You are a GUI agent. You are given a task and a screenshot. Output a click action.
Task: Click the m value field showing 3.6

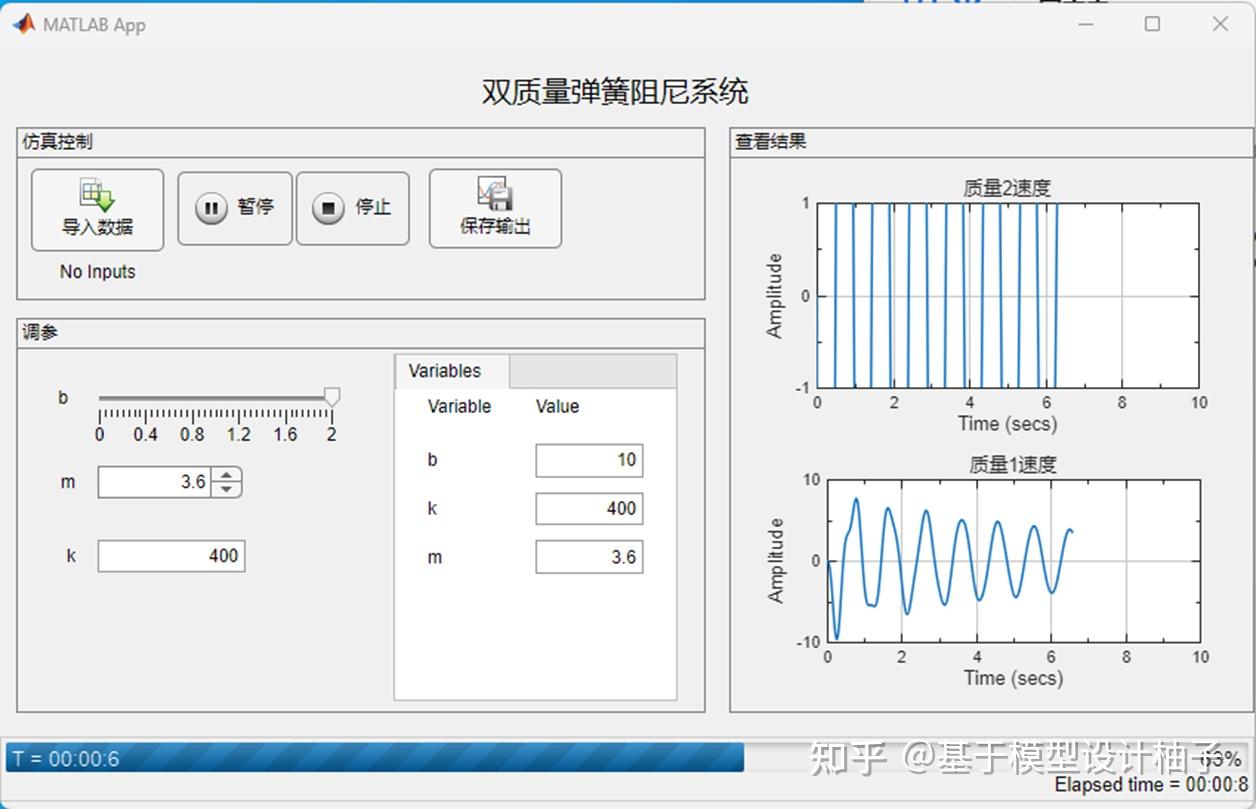click(589, 556)
